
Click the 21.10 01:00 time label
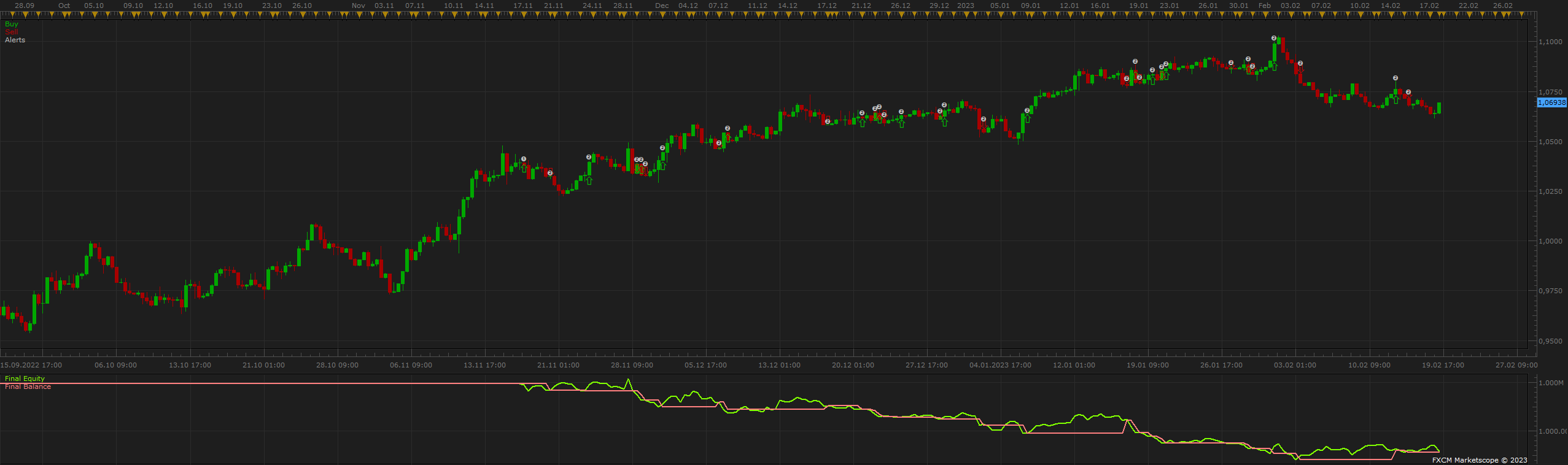click(263, 365)
